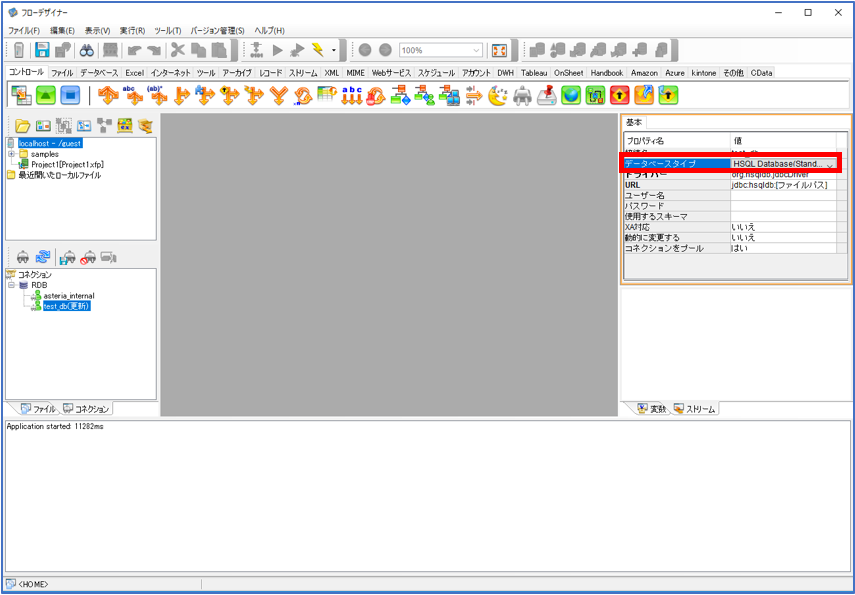
Task: Click the green Start component icon
Action: click(x=46, y=95)
